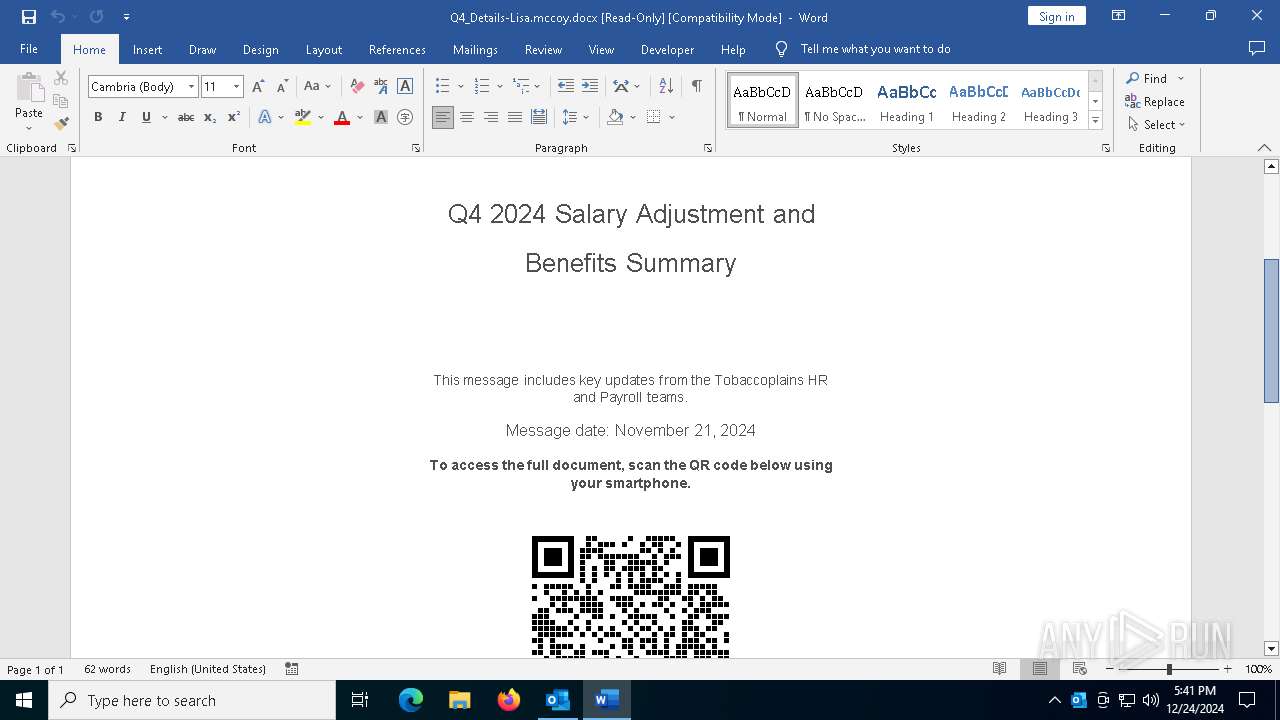Image resolution: width=1280 pixels, height=720 pixels.
Task: Switch to the Insert tab
Action: click(x=147, y=49)
